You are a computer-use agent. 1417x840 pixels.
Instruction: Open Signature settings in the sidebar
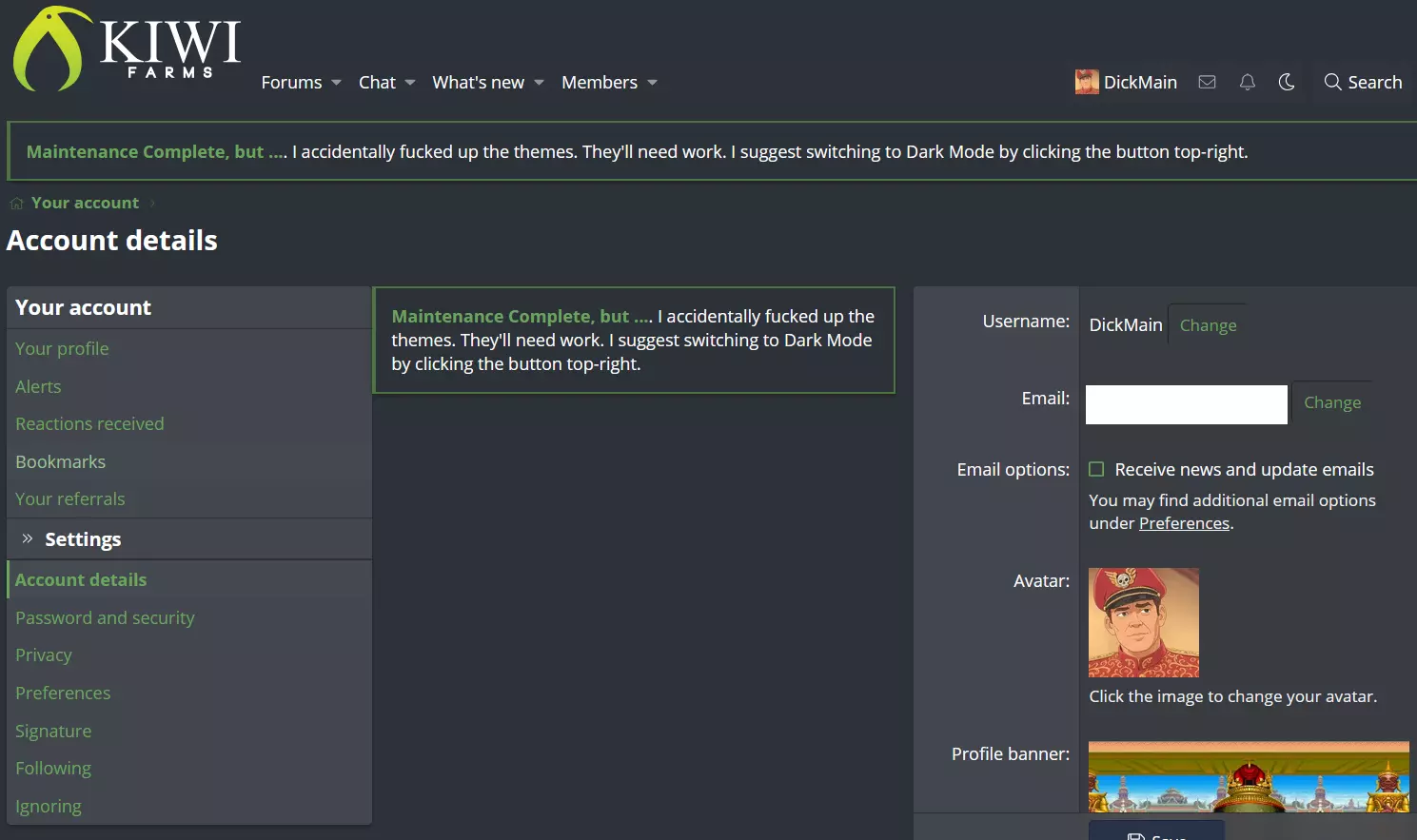pos(53,731)
